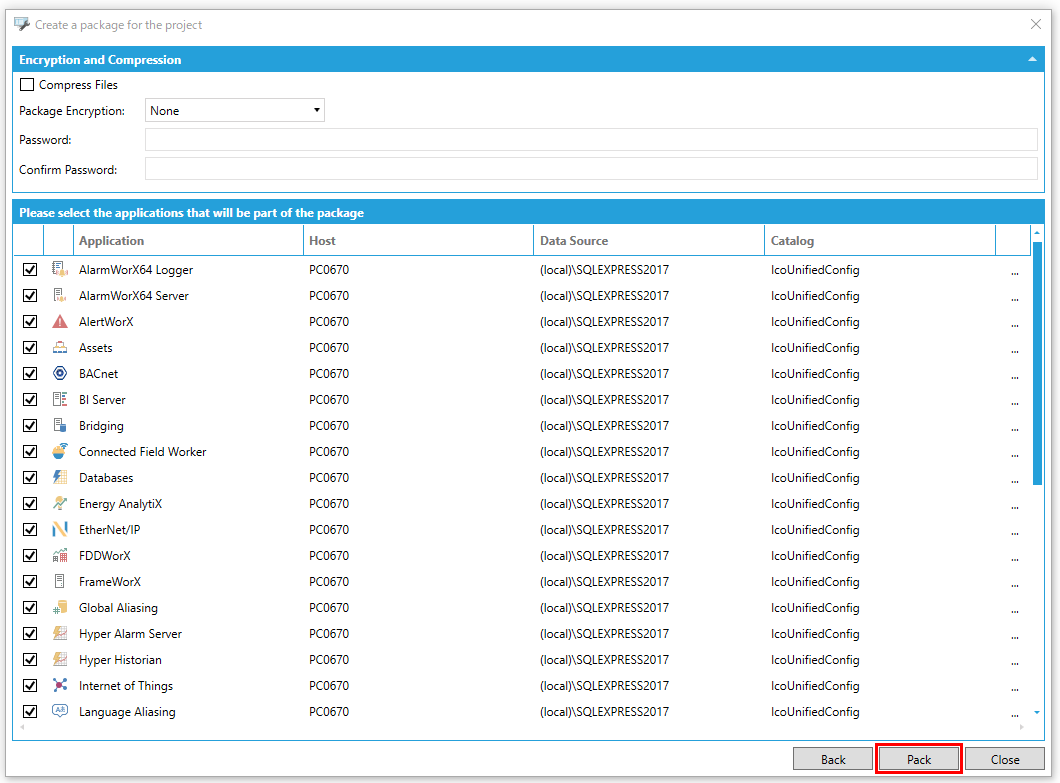Uncheck the Hyper Historian checkbox
The width and height of the screenshot is (1060, 783).
tap(30, 660)
